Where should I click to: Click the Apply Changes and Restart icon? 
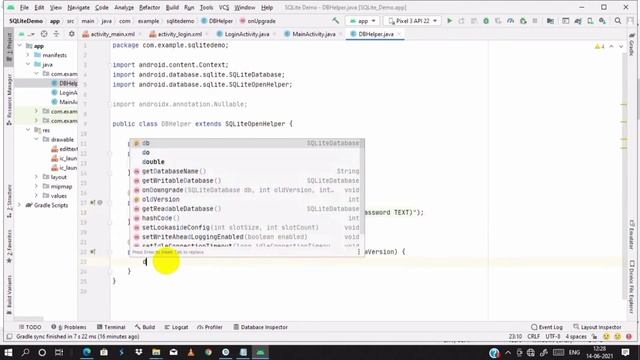pos(461,20)
